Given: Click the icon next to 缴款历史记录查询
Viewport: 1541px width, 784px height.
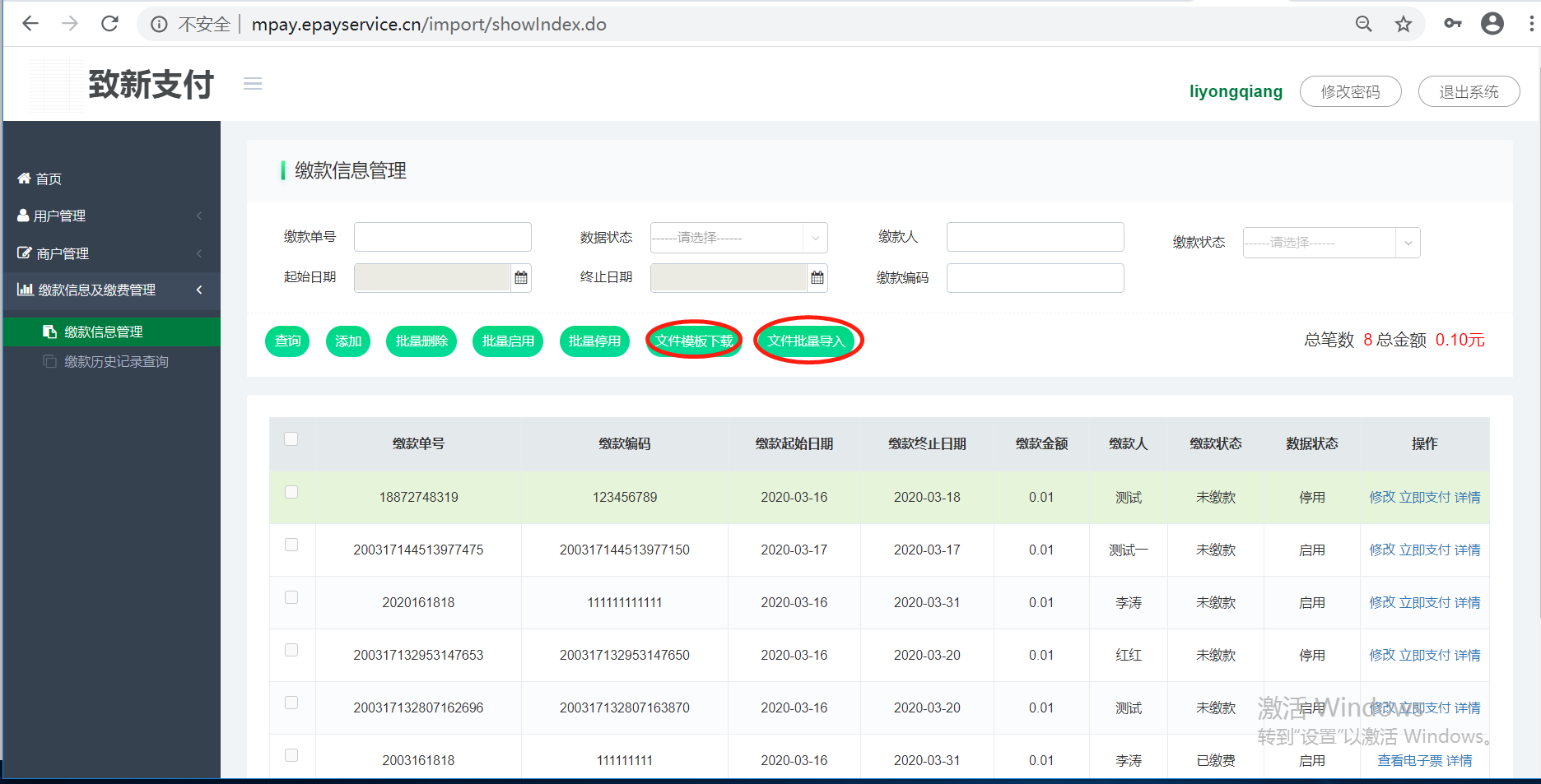Looking at the screenshot, I should pos(49,361).
